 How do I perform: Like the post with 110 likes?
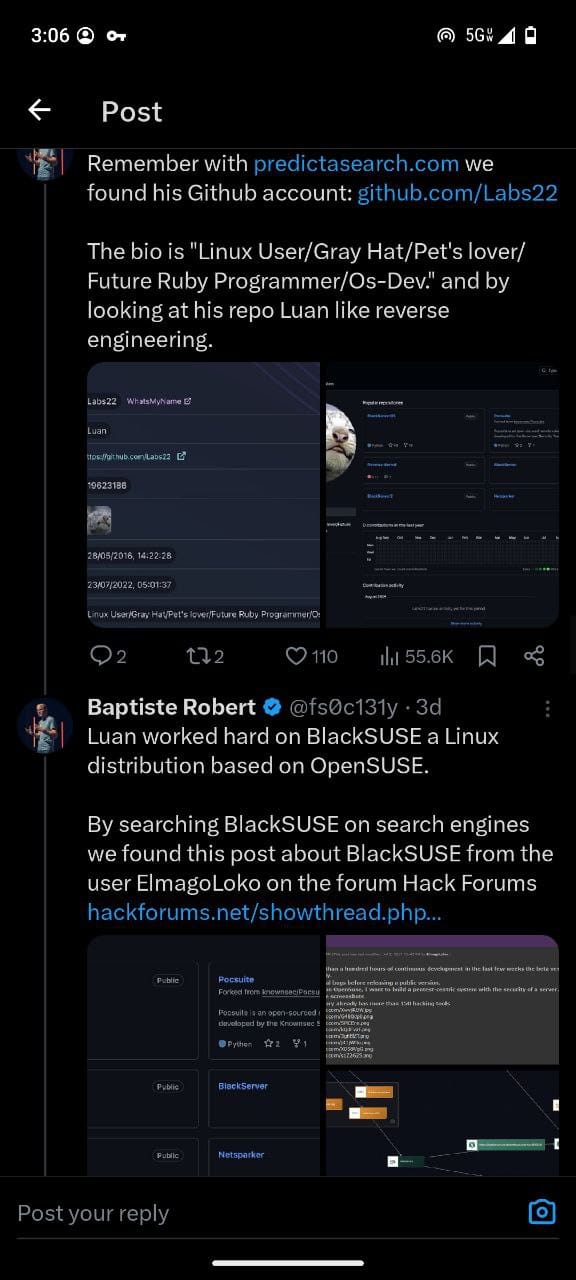pyautogui.click(x=312, y=656)
